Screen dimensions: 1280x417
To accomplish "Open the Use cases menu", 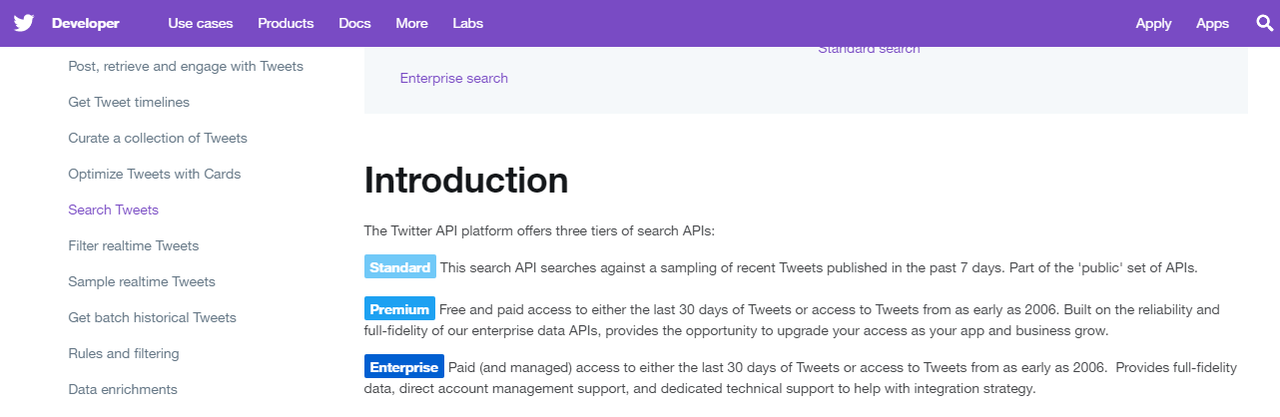I will point(200,23).
